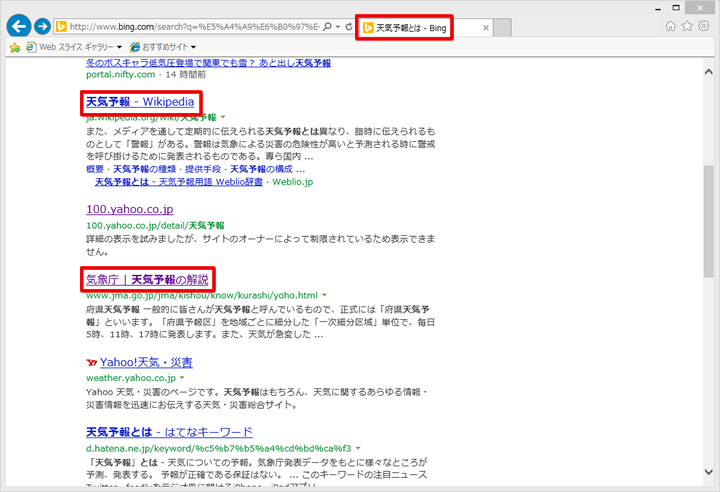Click the page scrollbar up arrow

coord(709,72)
